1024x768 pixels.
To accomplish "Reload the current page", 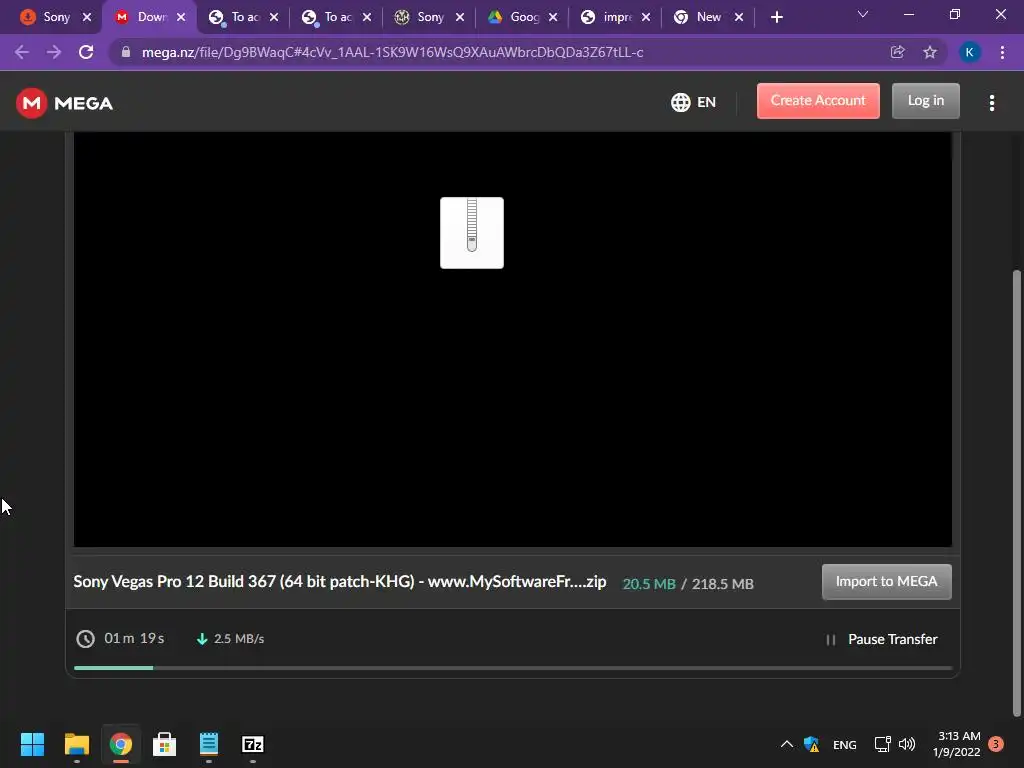I will tap(86, 52).
